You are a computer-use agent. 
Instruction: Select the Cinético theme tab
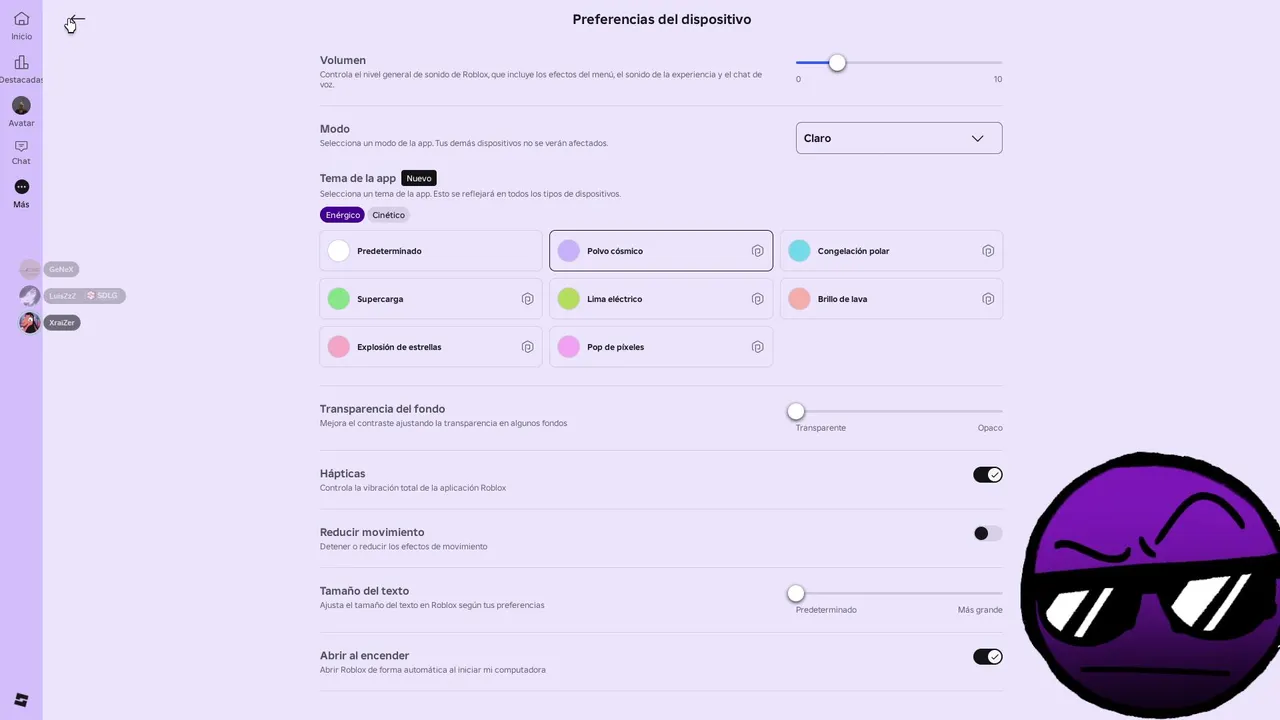pyautogui.click(x=388, y=215)
